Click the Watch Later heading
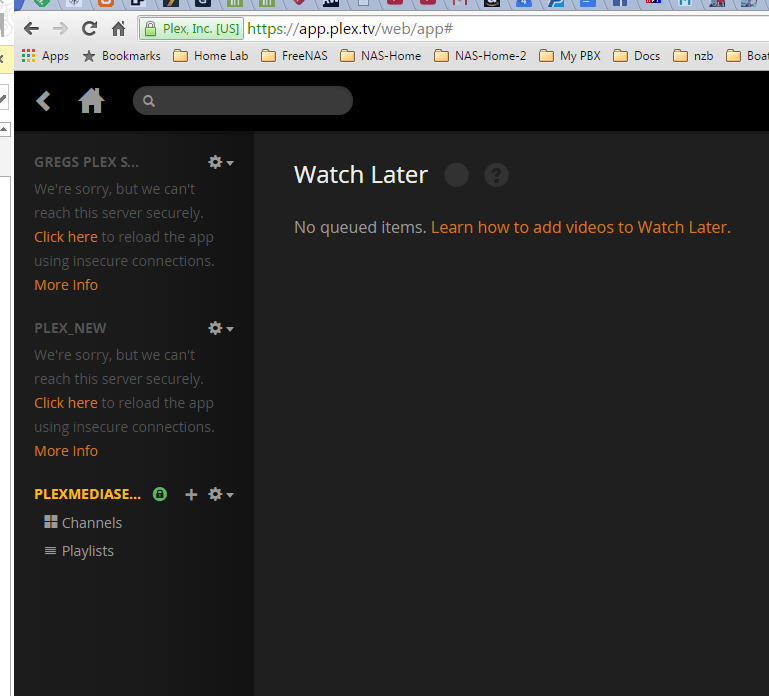 pyautogui.click(x=361, y=175)
